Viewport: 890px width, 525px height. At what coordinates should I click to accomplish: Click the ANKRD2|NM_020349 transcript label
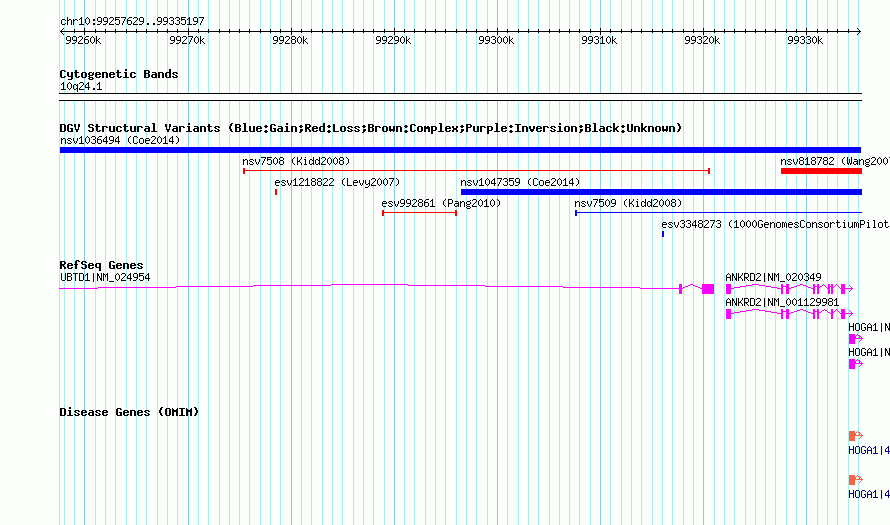point(773,278)
